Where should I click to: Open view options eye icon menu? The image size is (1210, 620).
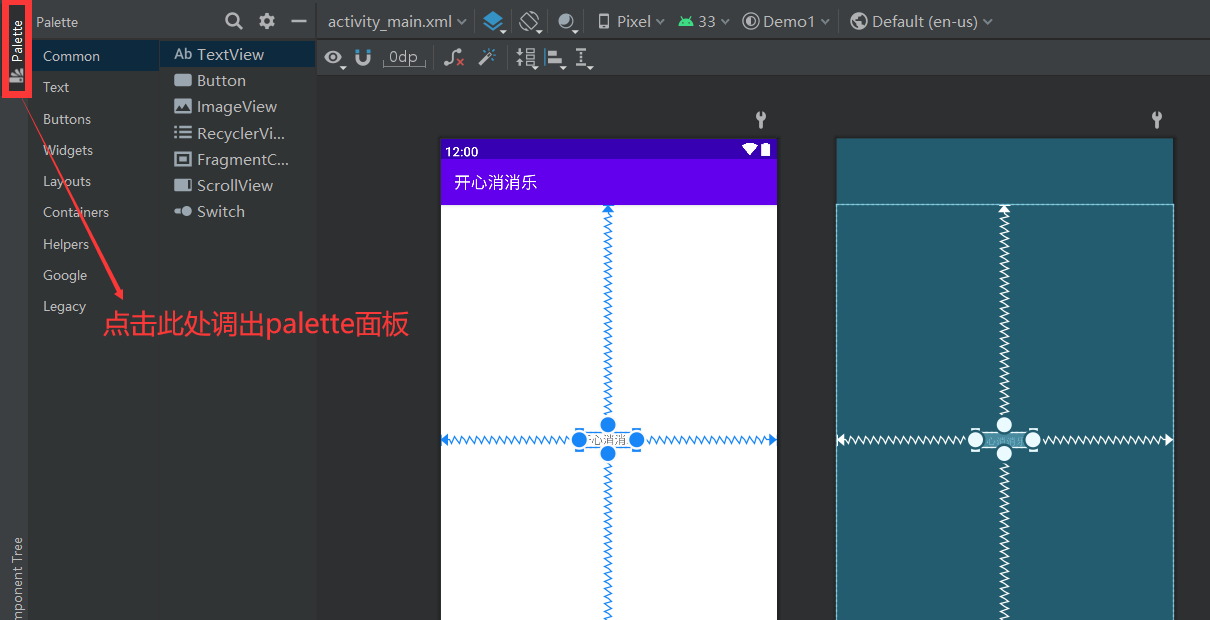[x=335, y=58]
